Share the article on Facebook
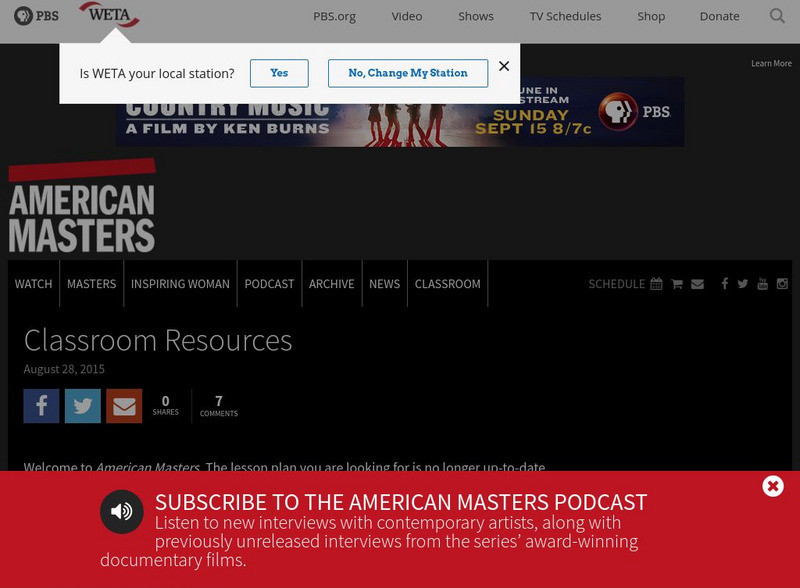The width and height of the screenshot is (800, 588). [x=41, y=406]
